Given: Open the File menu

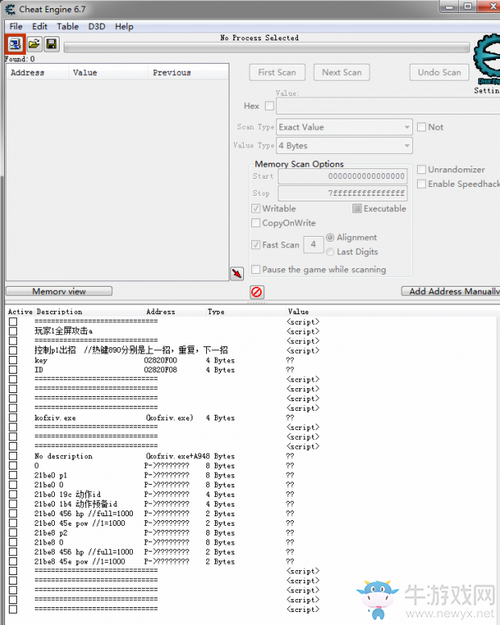Looking at the screenshot, I should (x=16, y=27).
